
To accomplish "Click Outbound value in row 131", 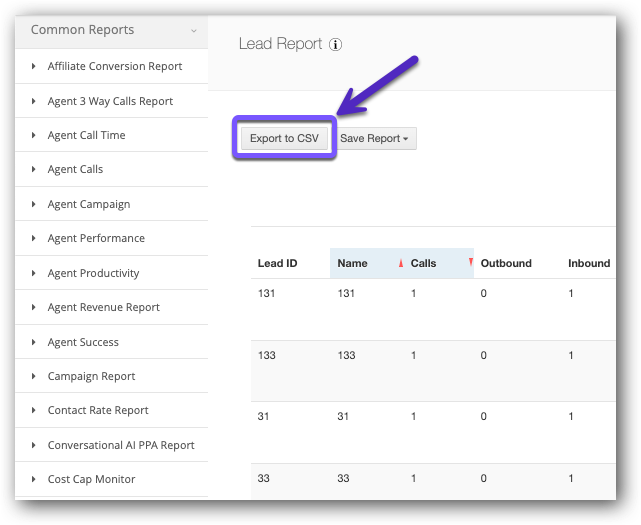I will coord(484,293).
